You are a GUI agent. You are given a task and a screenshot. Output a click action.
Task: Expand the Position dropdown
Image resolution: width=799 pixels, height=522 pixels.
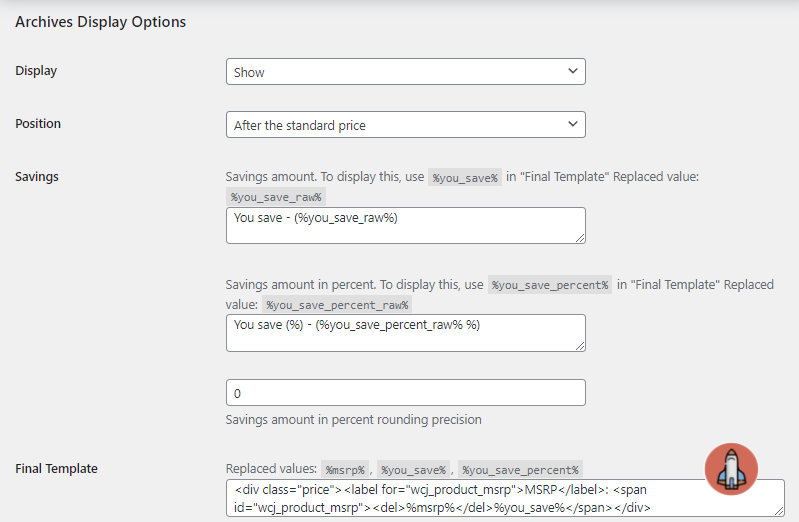405,125
